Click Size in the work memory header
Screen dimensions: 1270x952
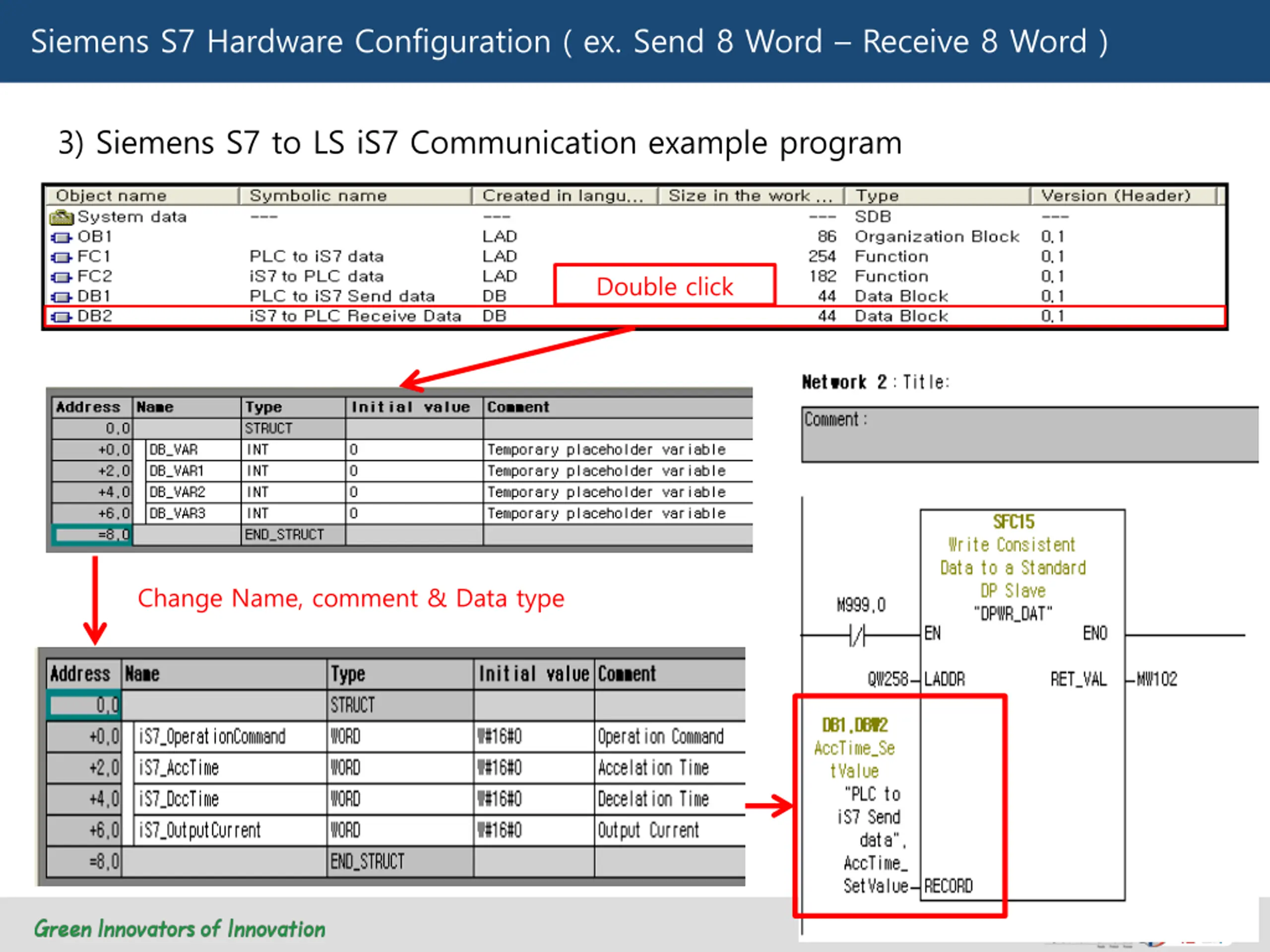[x=751, y=196]
